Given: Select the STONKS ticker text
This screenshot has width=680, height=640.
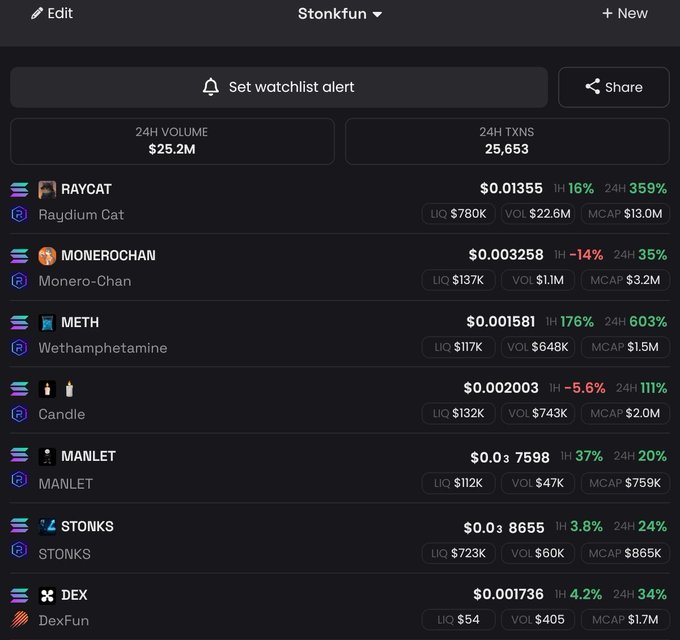Looking at the screenshot, I should (87, 526).
